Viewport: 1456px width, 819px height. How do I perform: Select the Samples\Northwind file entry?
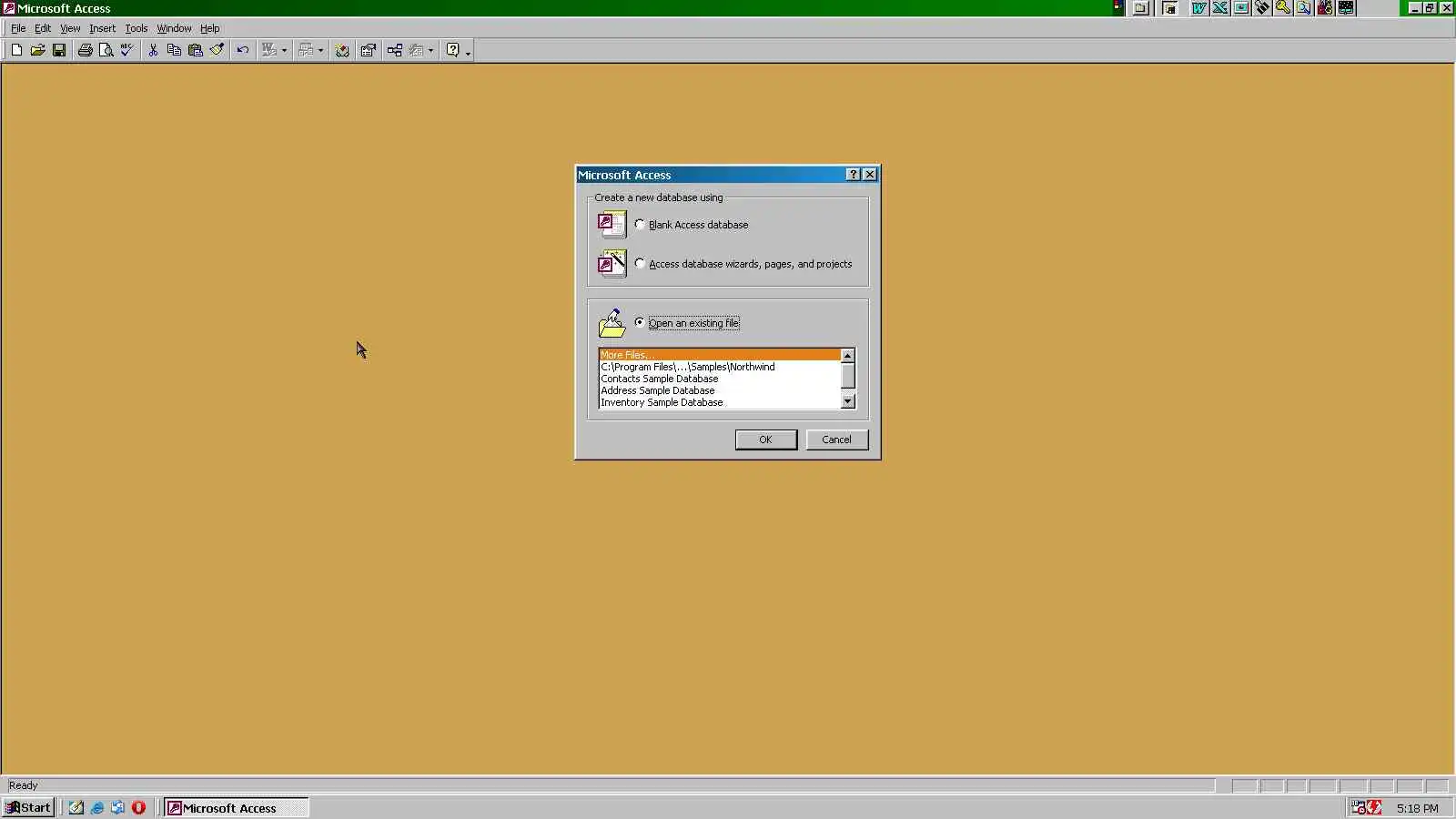coord(719,367)
